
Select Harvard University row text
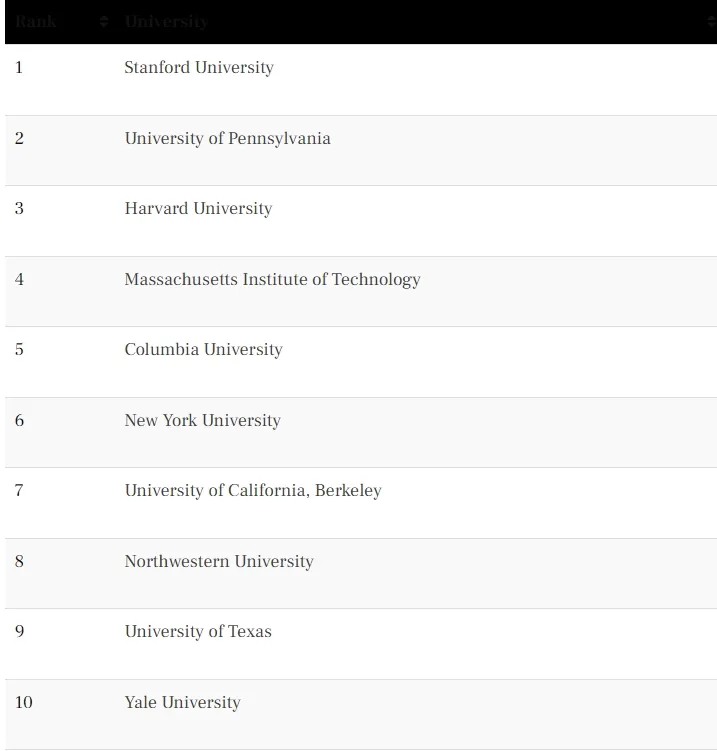click(x=198, y=209)
